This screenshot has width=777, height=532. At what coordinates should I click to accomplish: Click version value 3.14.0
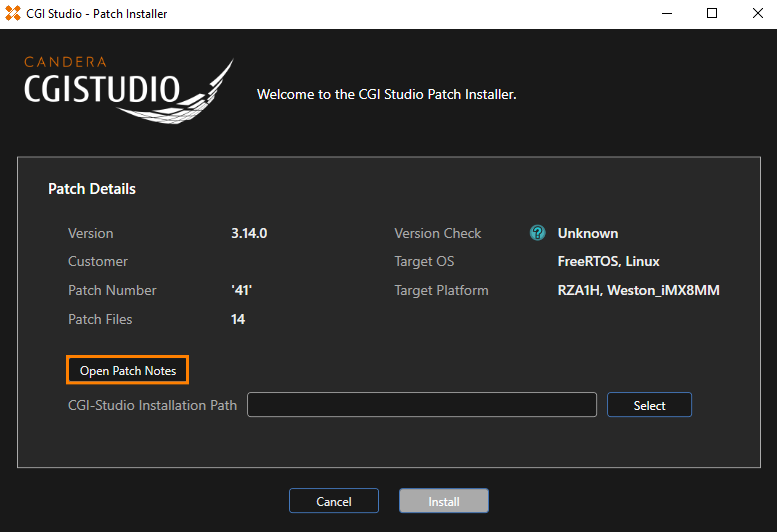(249, 233)
